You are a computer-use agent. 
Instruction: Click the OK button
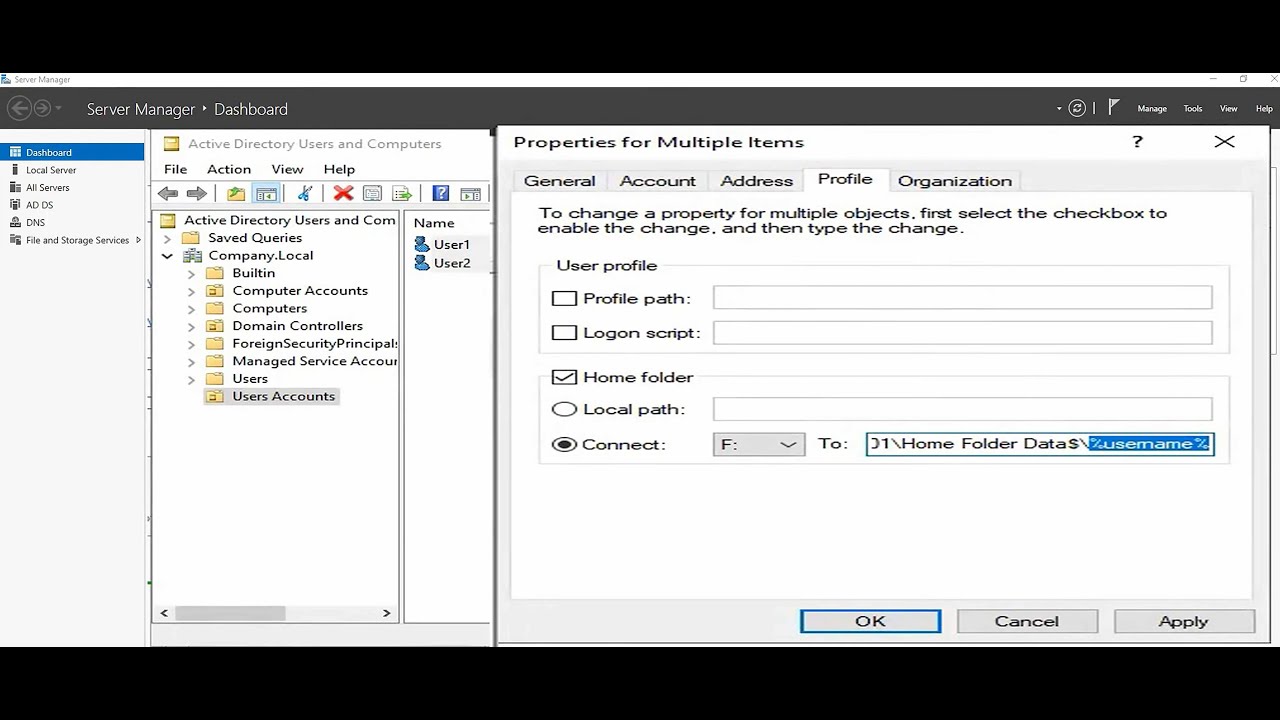pos(870,621)
